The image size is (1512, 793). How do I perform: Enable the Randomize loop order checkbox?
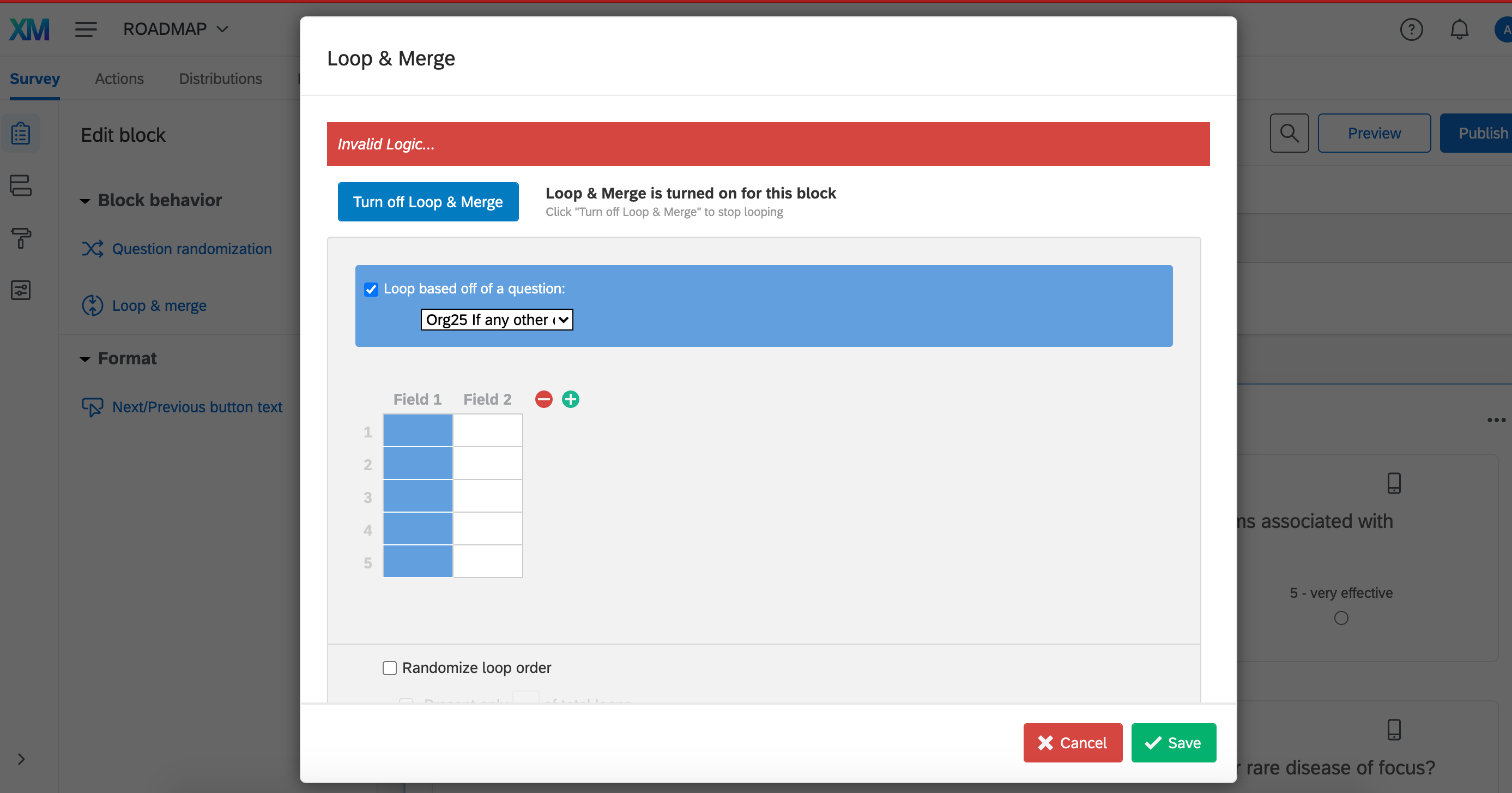(389, 667)
